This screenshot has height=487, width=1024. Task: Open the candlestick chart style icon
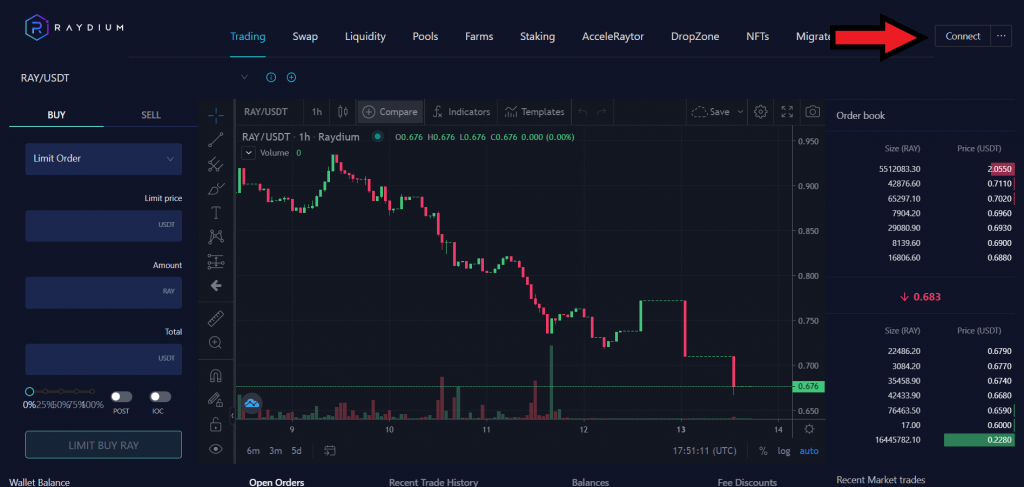point(343,112)
